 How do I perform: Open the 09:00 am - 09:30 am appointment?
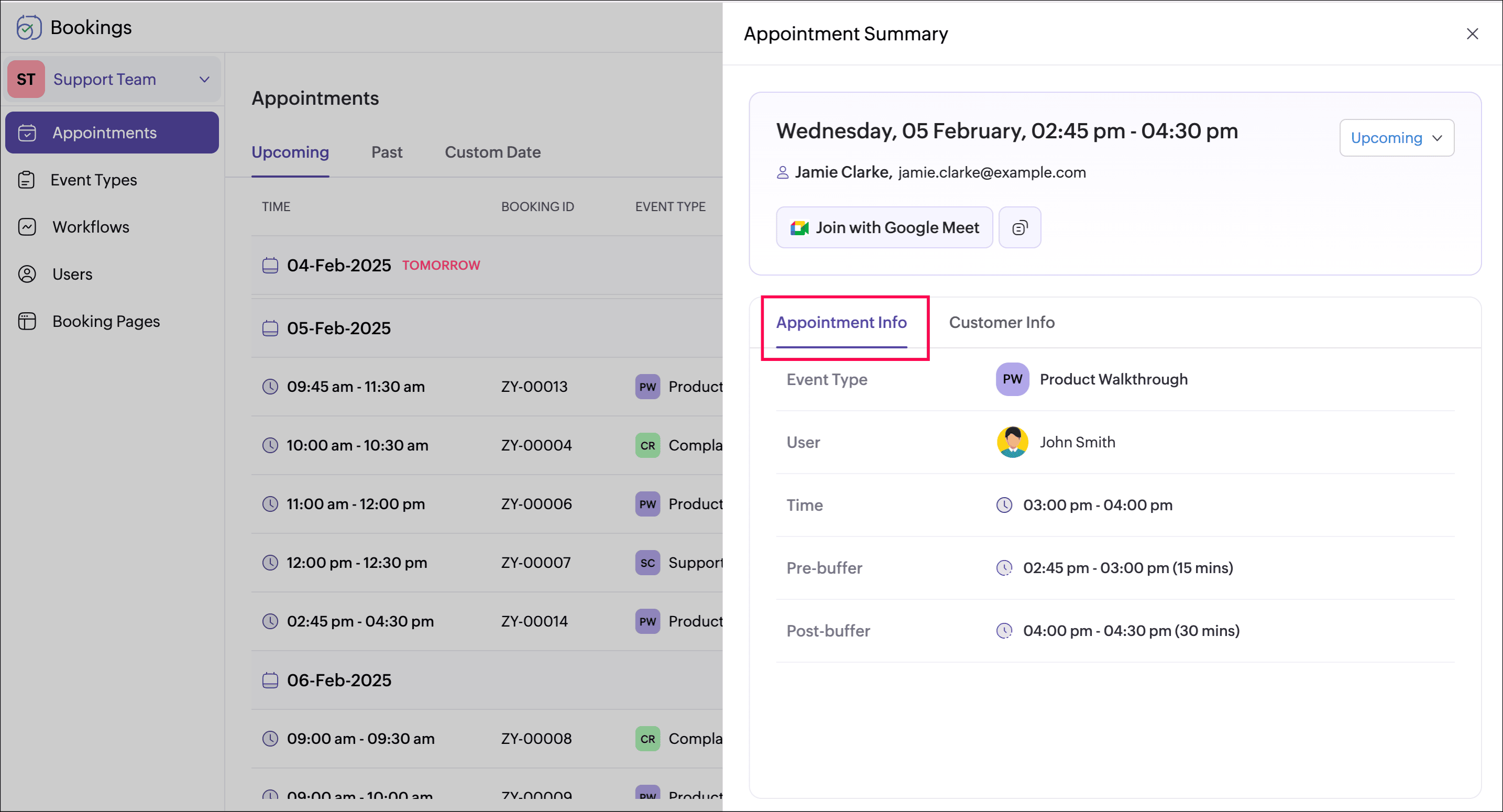[x=360, y=739]
